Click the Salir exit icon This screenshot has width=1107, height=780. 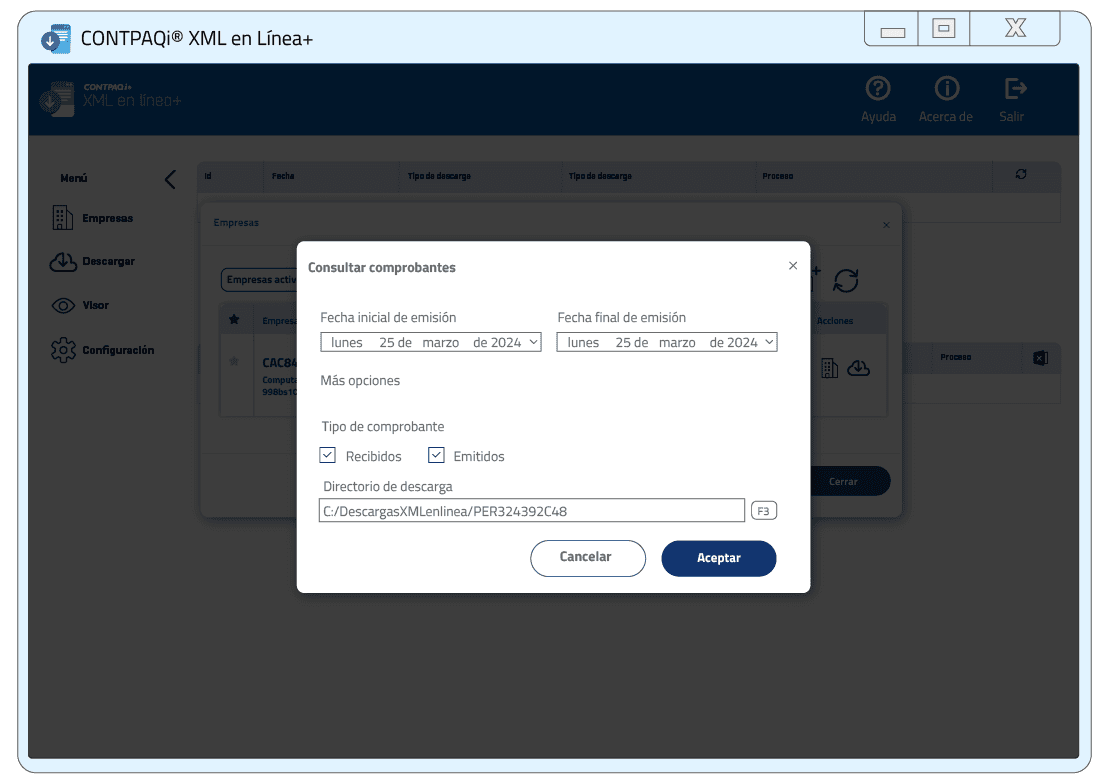tap(1014, 90)
